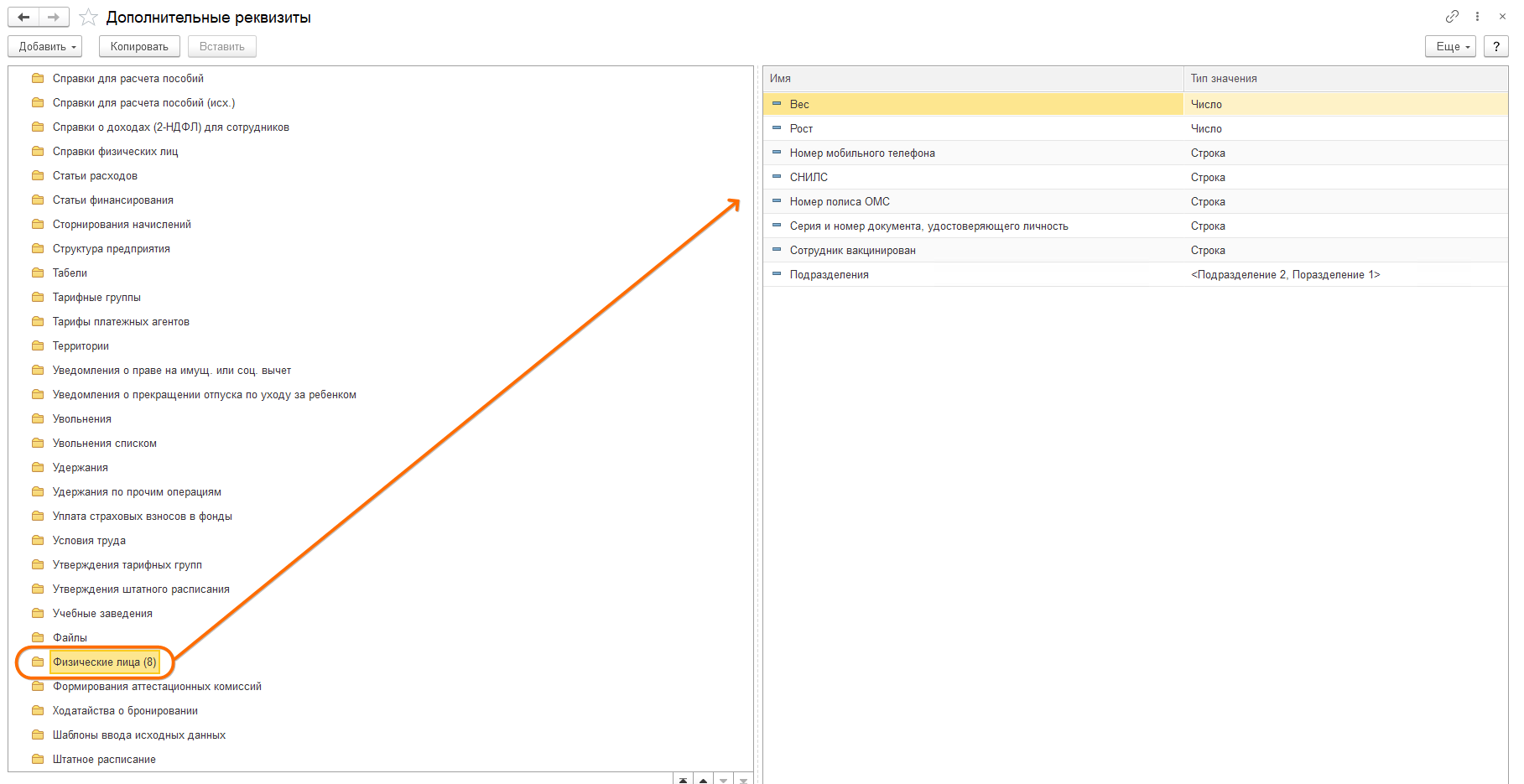This screenshot has height=784, width=1524.
Task: Click the attribute icon beside Вес
Action: coord(777,103)
